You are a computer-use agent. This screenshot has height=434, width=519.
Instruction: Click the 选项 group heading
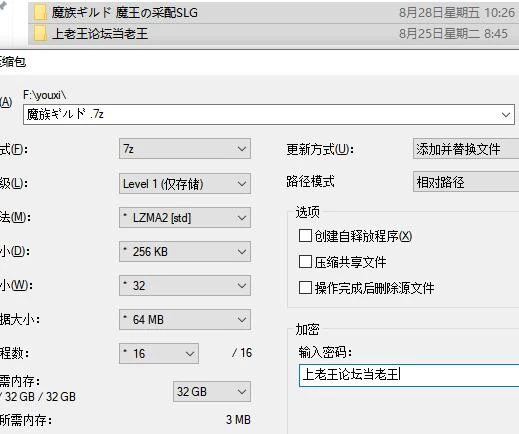307,212
